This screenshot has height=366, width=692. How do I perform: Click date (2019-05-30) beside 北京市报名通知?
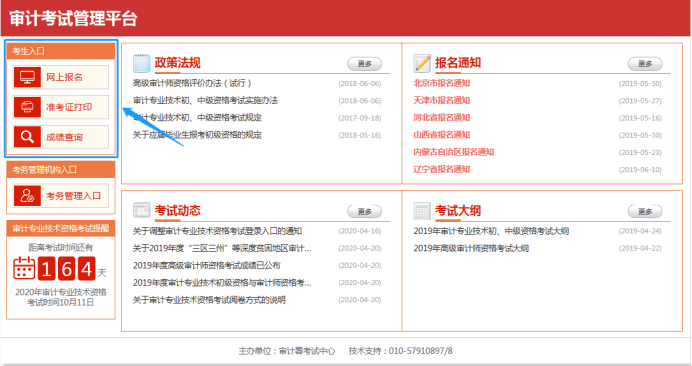(640, 83)
